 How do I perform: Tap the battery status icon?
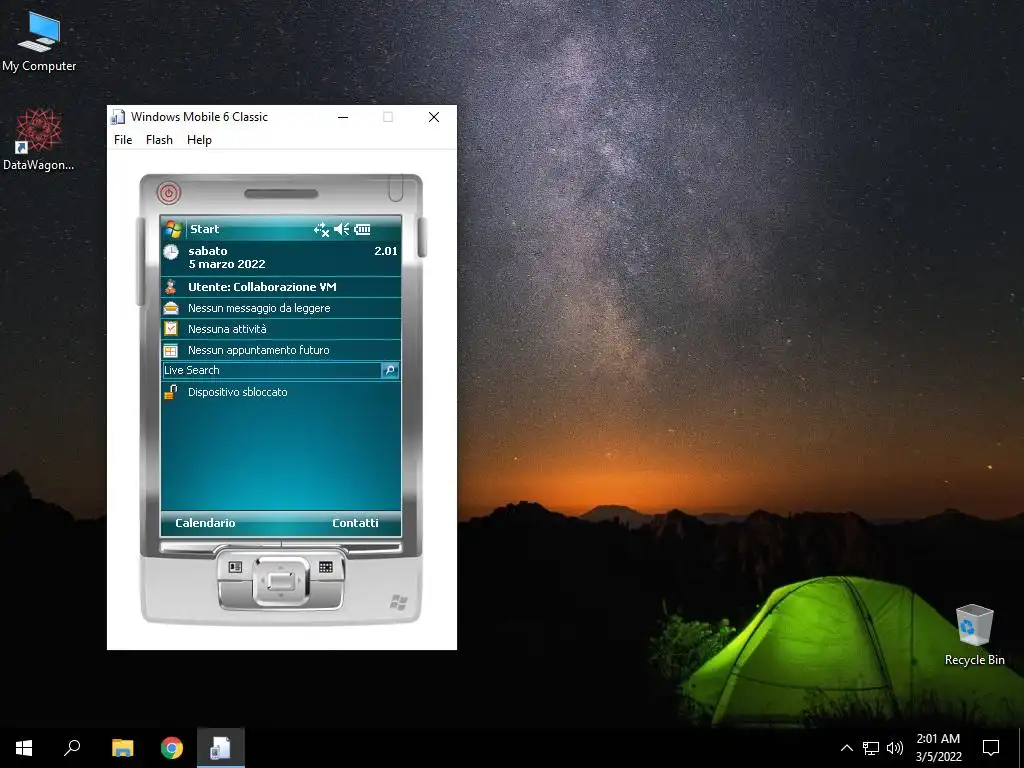coord(362,229)
